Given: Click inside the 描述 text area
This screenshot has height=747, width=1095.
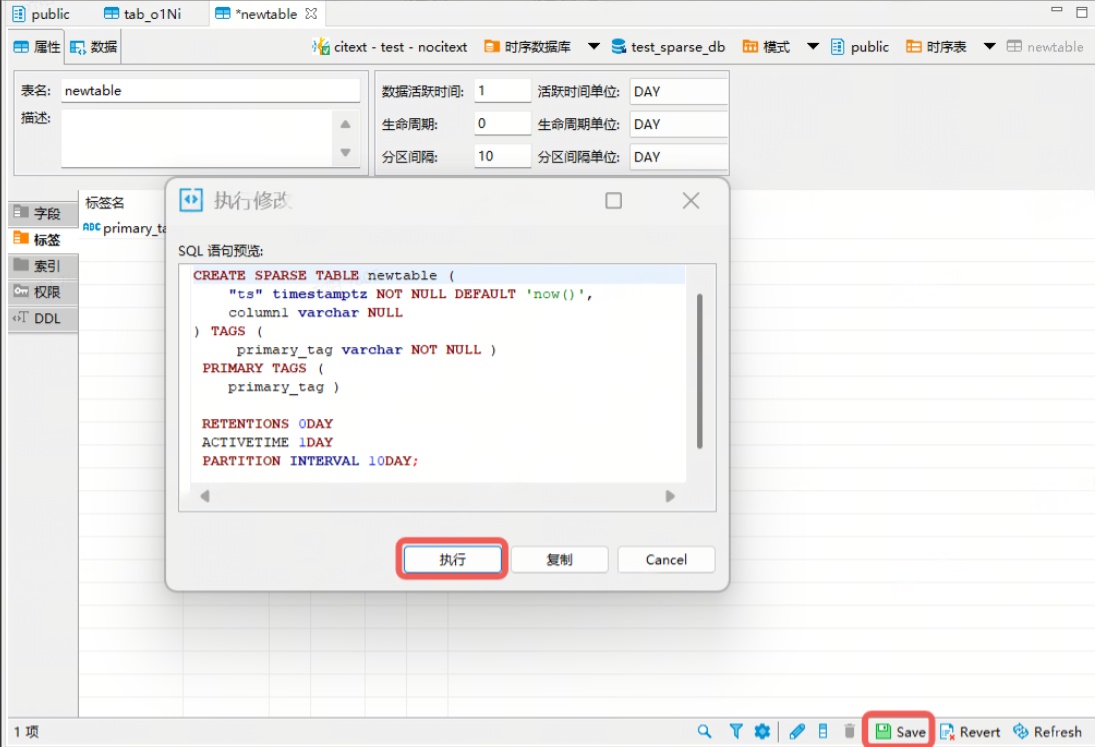Looking at the screenshot, I should pyautogui.click(x=197, y=138).
